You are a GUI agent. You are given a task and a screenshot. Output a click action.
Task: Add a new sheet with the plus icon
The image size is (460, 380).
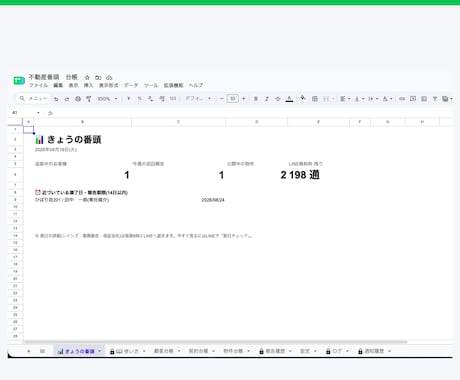pyautogui.click(x=29, y=351)
